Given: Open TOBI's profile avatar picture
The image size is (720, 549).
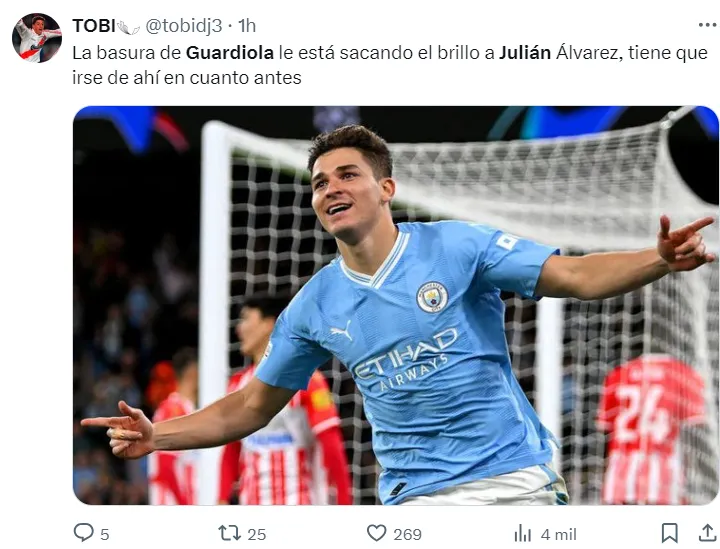Looking at the screenshot, I should tap(37, 38).
